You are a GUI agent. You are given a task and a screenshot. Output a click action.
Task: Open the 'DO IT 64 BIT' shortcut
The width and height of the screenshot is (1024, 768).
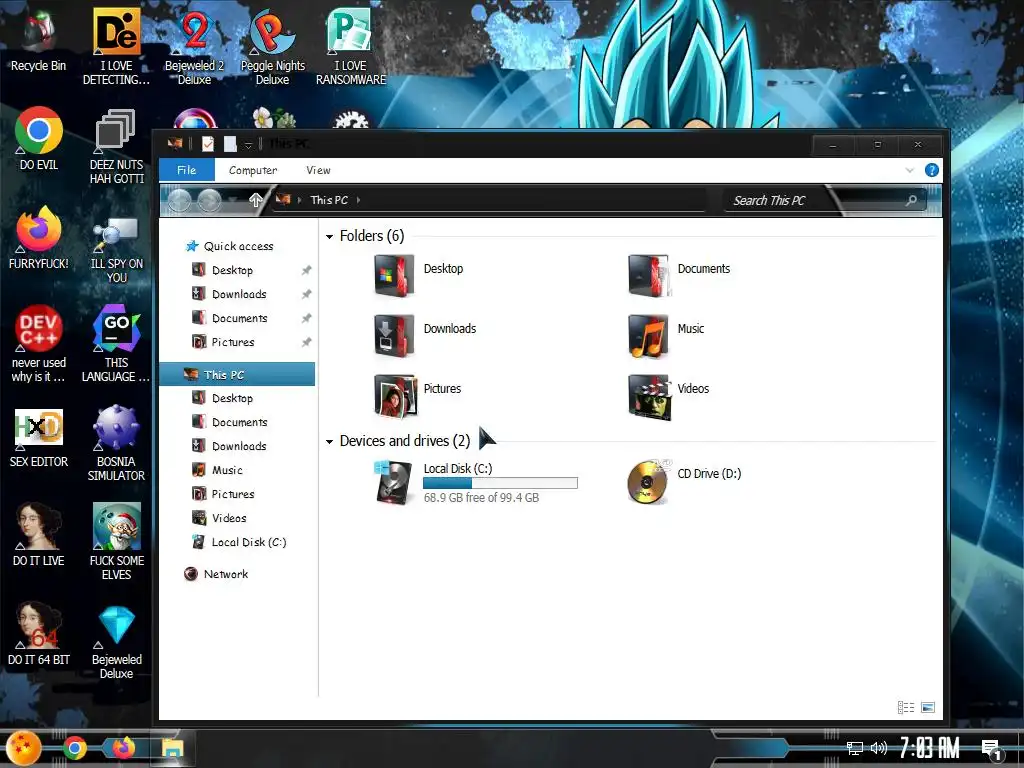pos(39,633)
